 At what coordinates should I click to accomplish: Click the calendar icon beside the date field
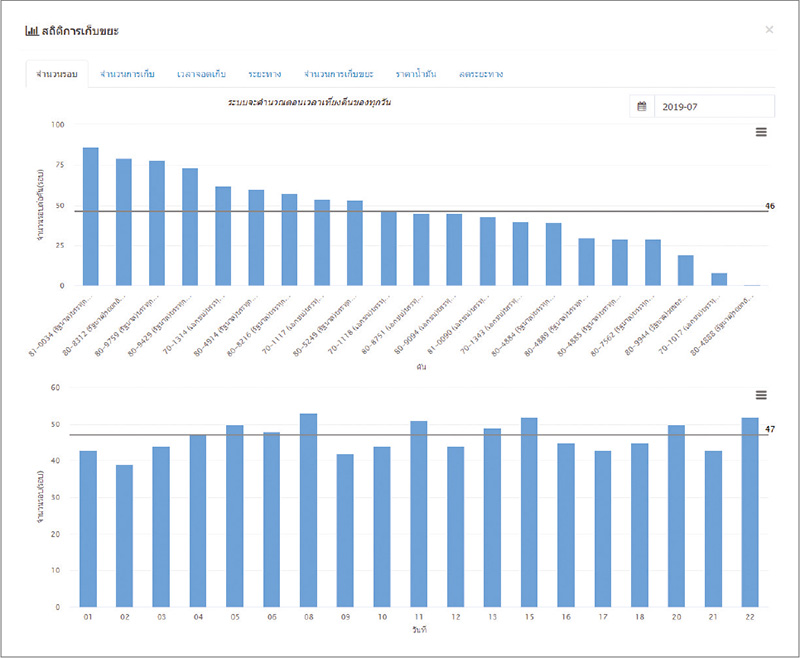tap(642, 107)
